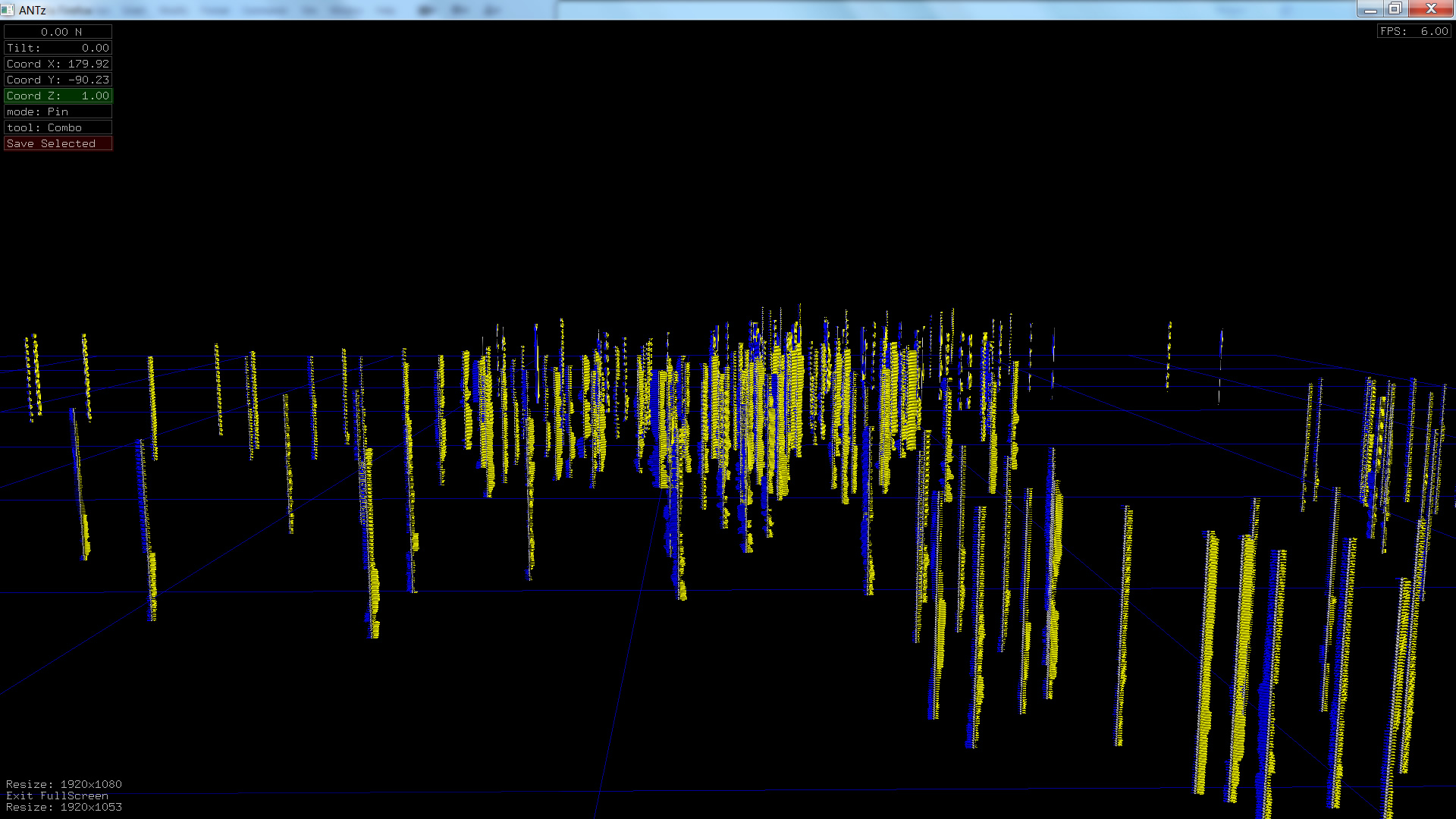
Task: Change the tool: Combo selector
Action: 58,127
